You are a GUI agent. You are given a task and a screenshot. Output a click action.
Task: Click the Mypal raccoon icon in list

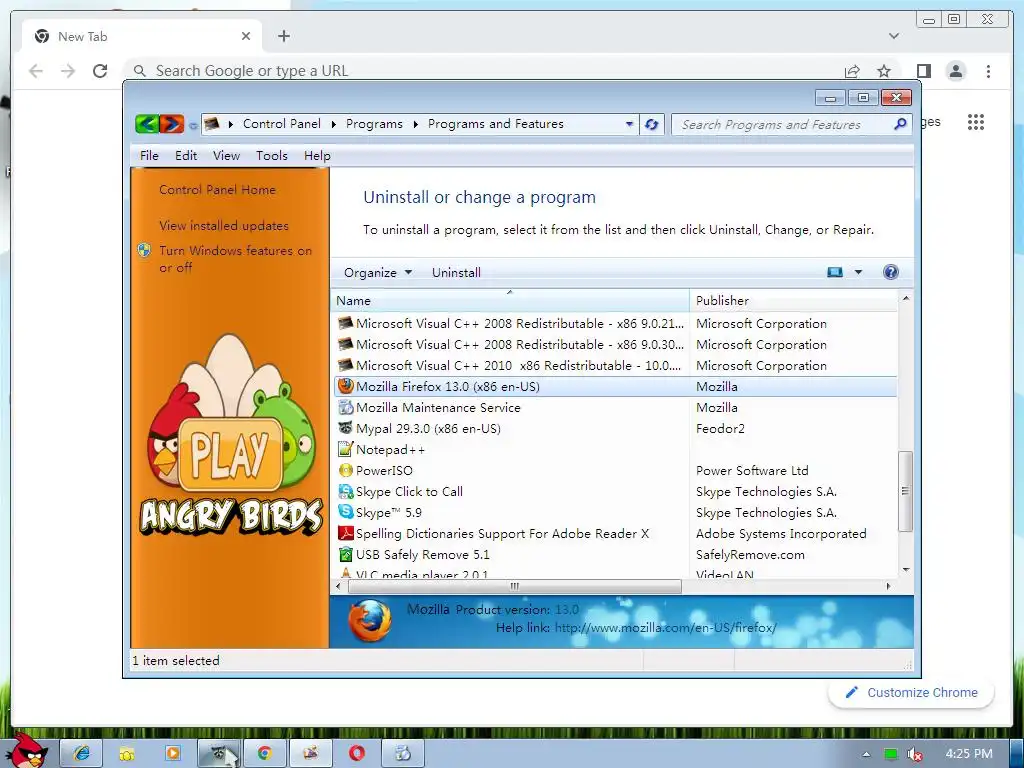point(345,428)
